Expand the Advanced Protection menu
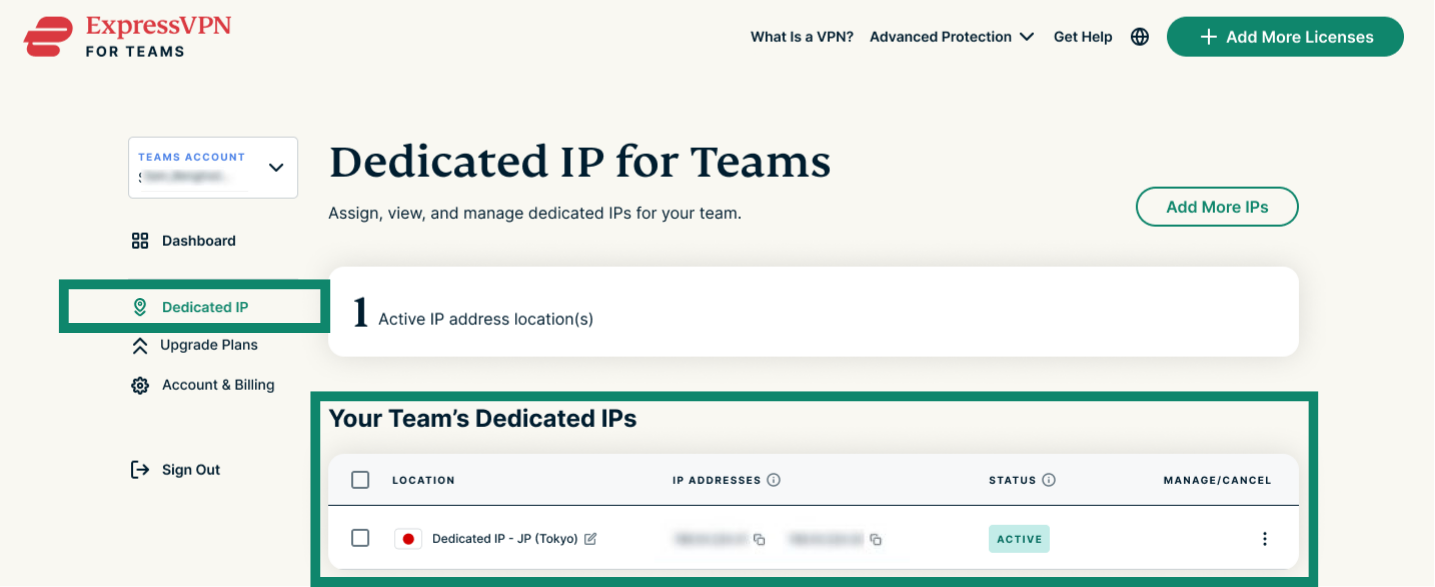 coord(951,37)
